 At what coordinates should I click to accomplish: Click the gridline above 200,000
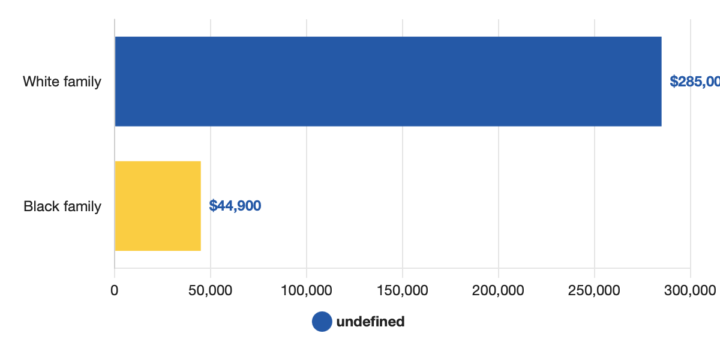499,143
